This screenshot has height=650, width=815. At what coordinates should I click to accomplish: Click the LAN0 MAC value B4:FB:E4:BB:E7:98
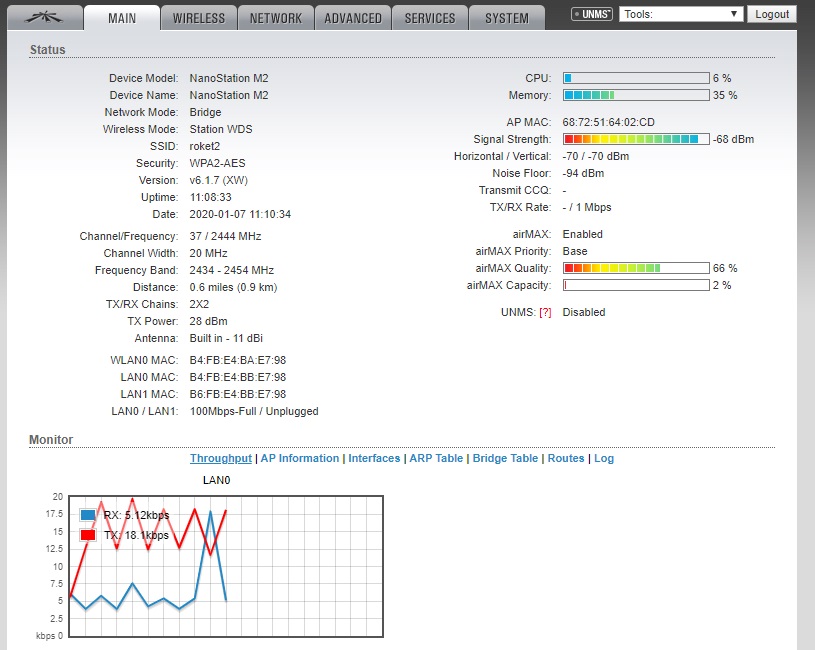238,377
